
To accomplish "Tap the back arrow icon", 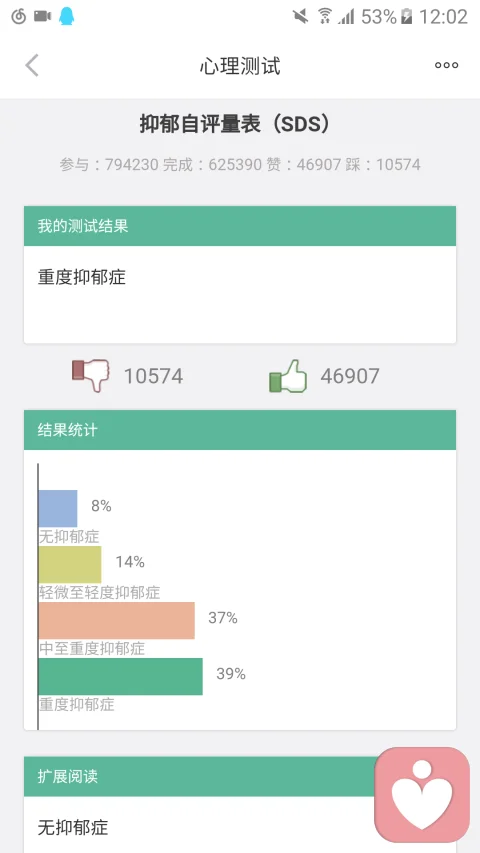I will [x=32, y=65].
